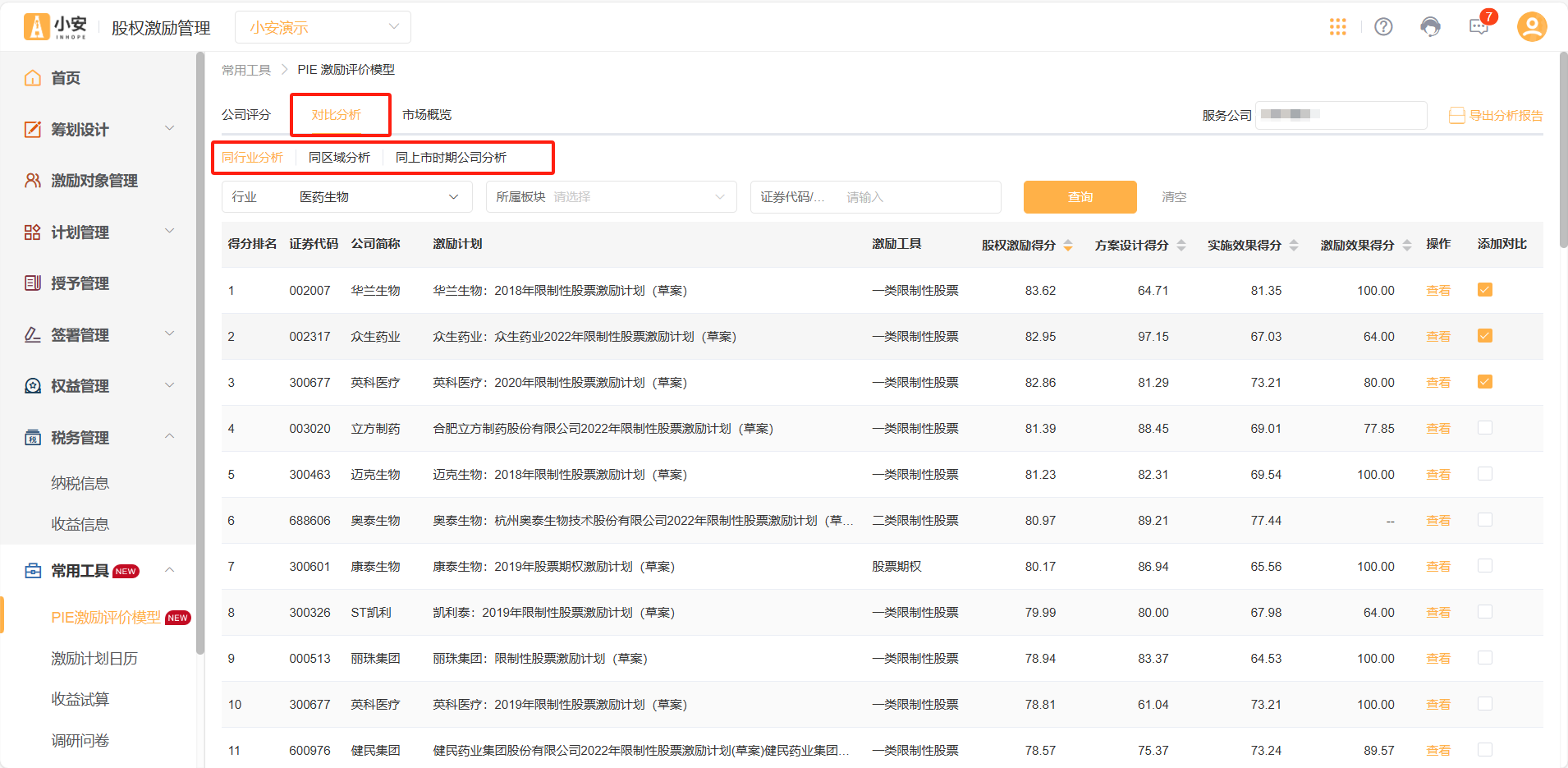1568x768 pixels.
Task: Click the sidebar vertical scrollbar
Action: pos(200,353)
